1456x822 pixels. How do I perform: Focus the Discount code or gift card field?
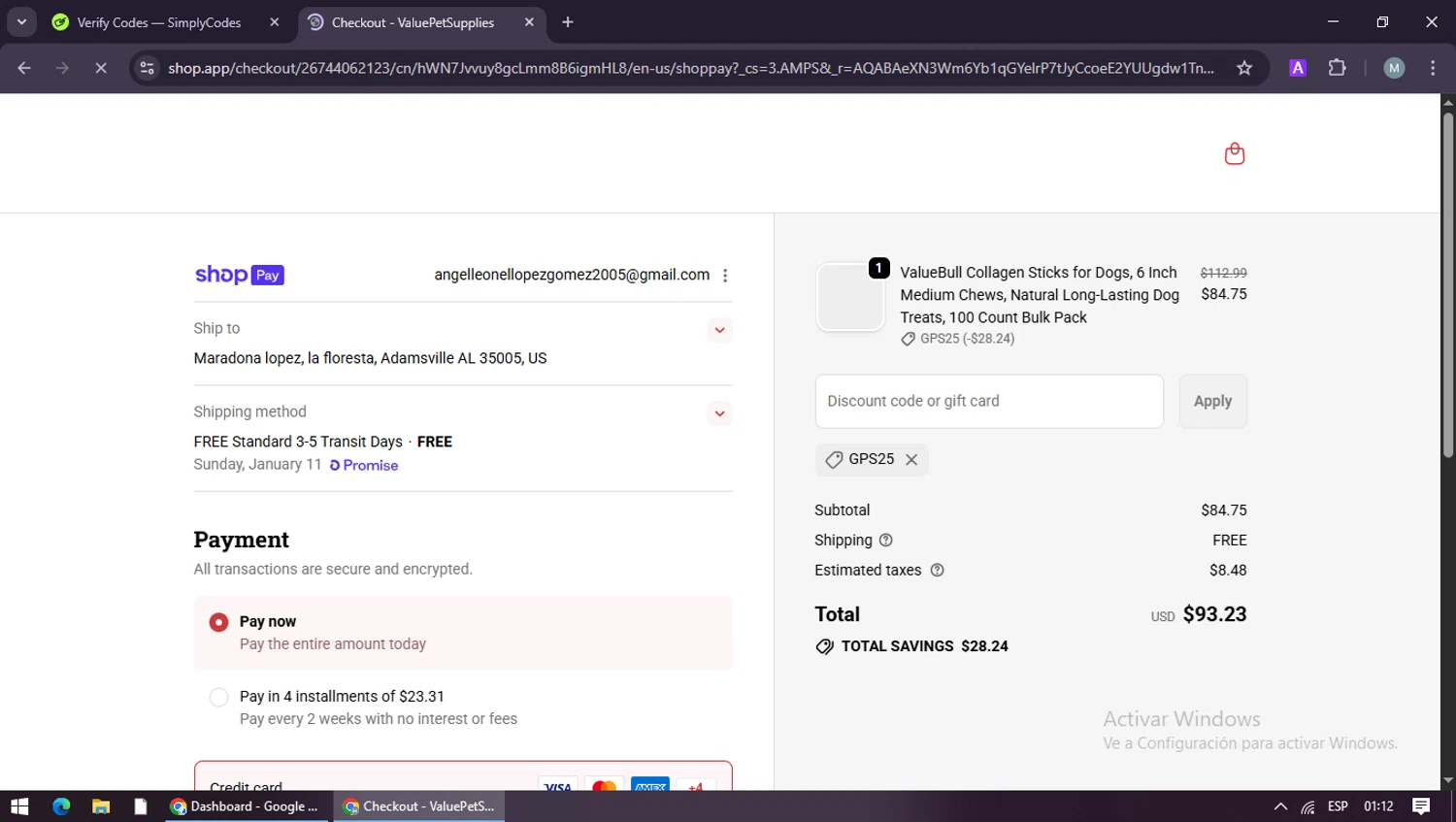click(x=989, y=401)
